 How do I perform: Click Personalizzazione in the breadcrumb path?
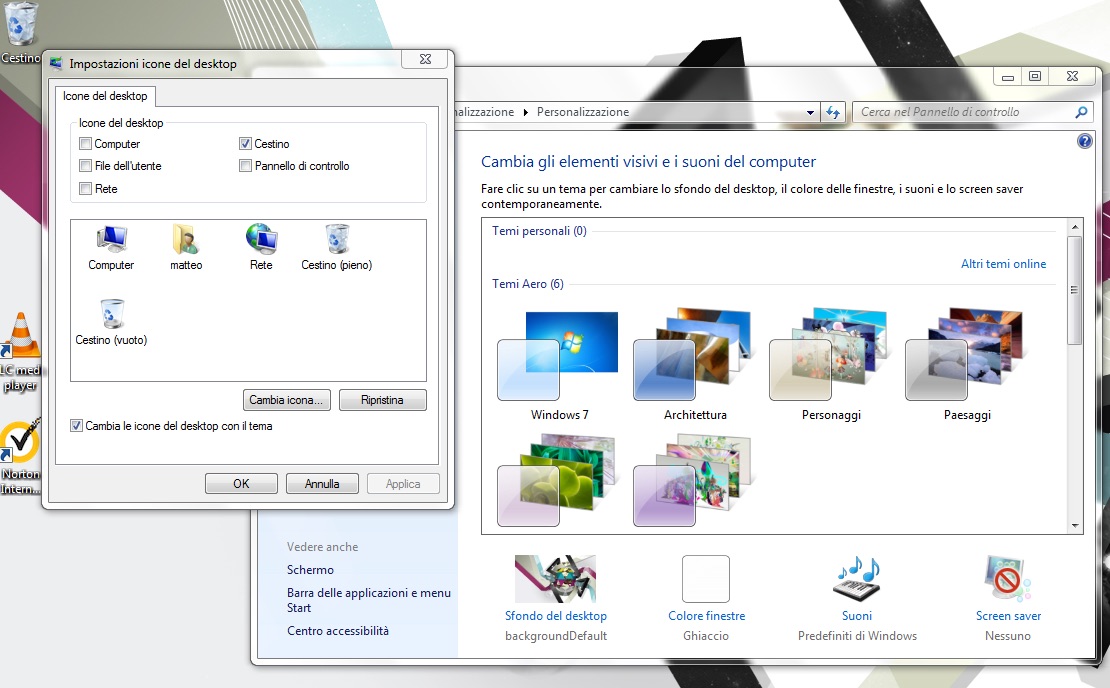coord(585,112)
